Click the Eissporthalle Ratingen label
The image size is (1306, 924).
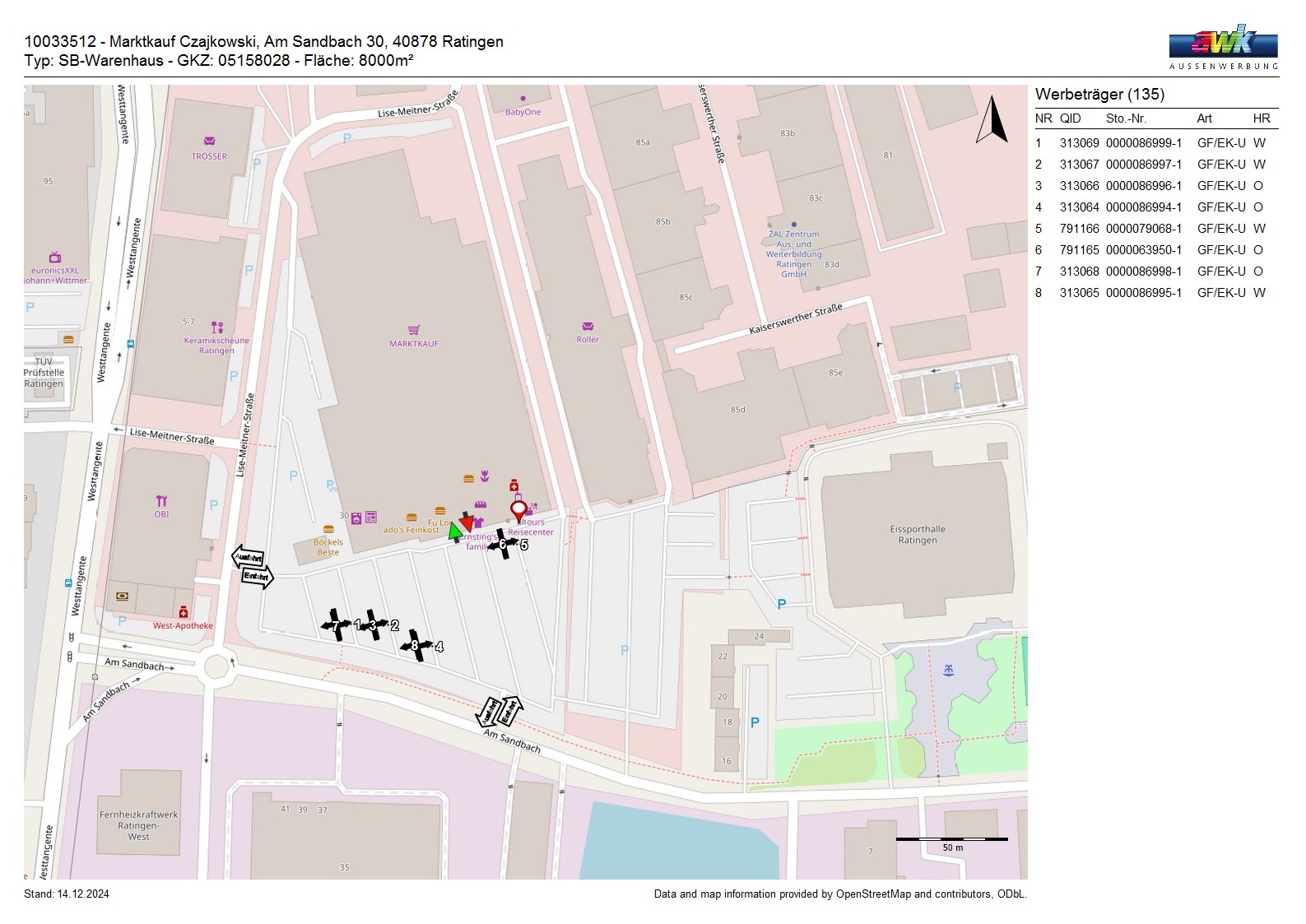coord(918,535)
